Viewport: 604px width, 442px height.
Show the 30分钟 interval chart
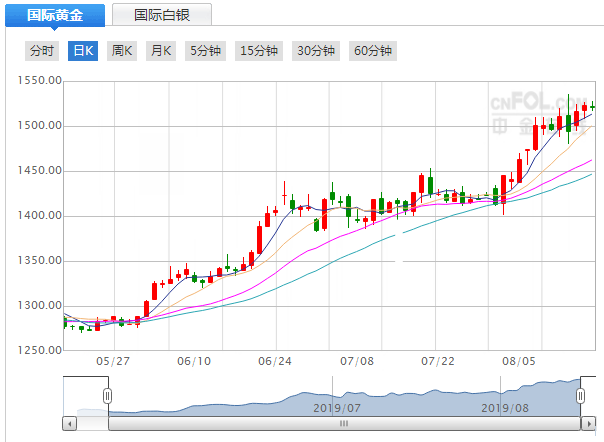[x=316, y=51]
